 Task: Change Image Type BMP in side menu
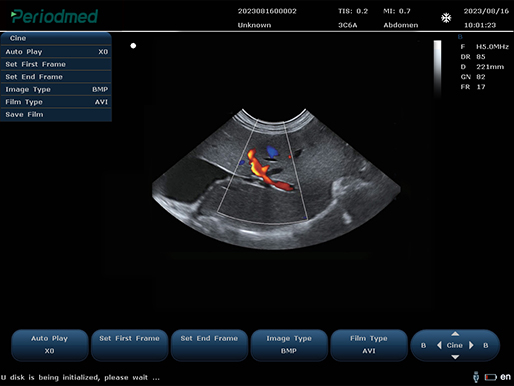(56, 89)
